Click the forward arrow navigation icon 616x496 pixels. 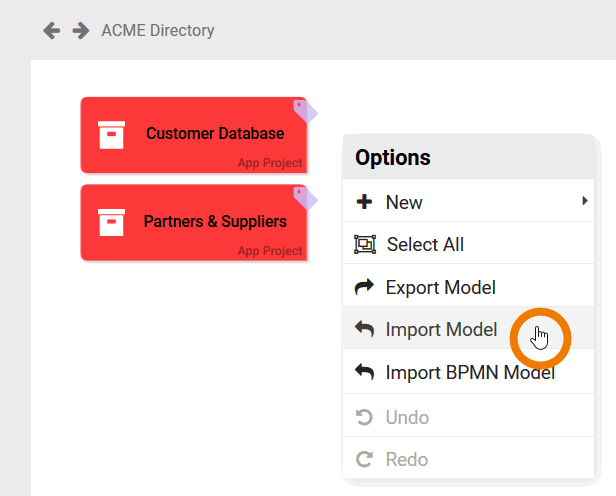click(x=80, y=31)
